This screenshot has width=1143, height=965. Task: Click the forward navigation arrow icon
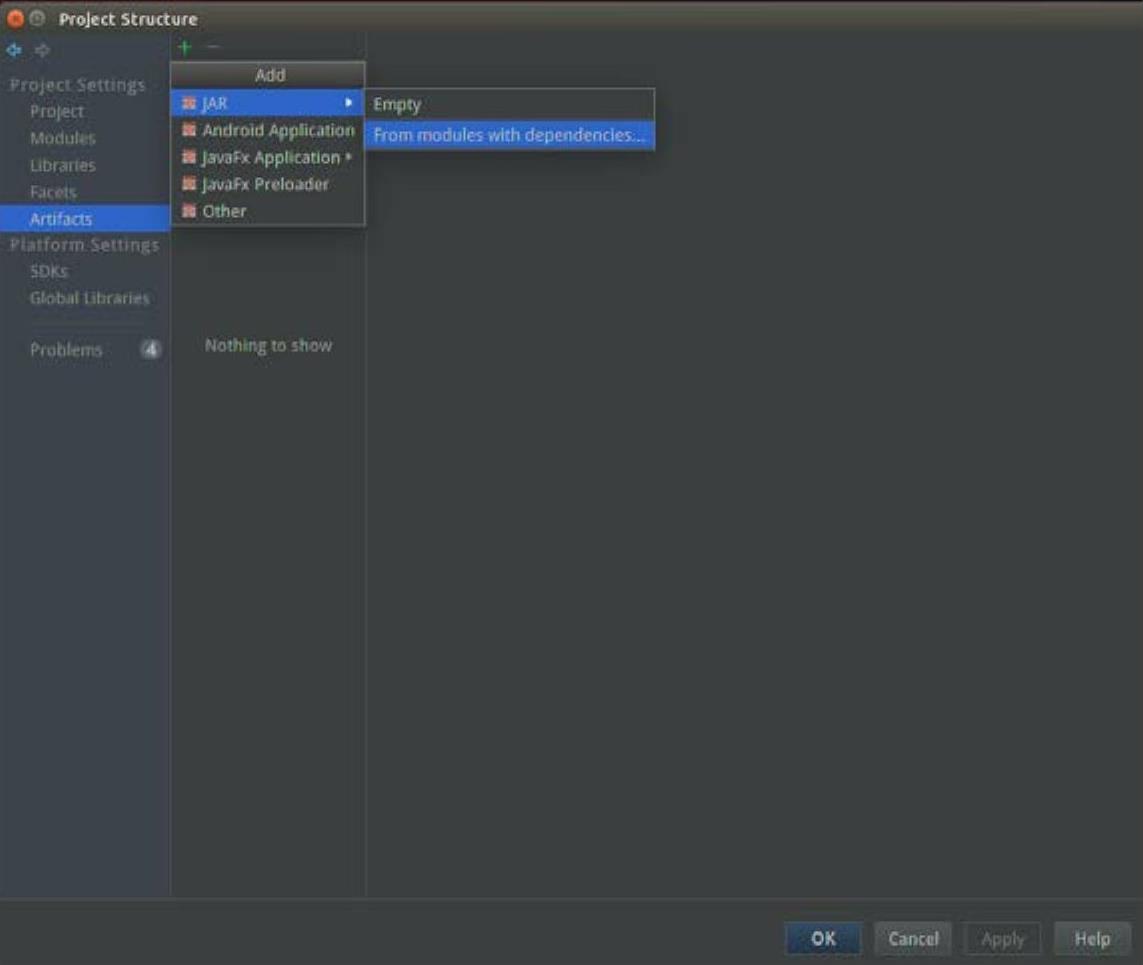click(x=42, y=50)
